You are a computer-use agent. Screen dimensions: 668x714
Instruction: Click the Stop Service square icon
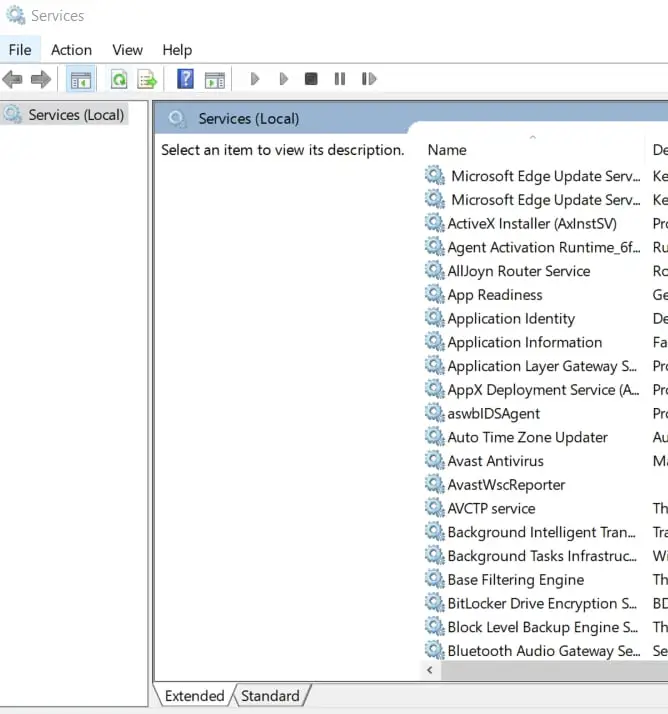[x=311, y=79]
